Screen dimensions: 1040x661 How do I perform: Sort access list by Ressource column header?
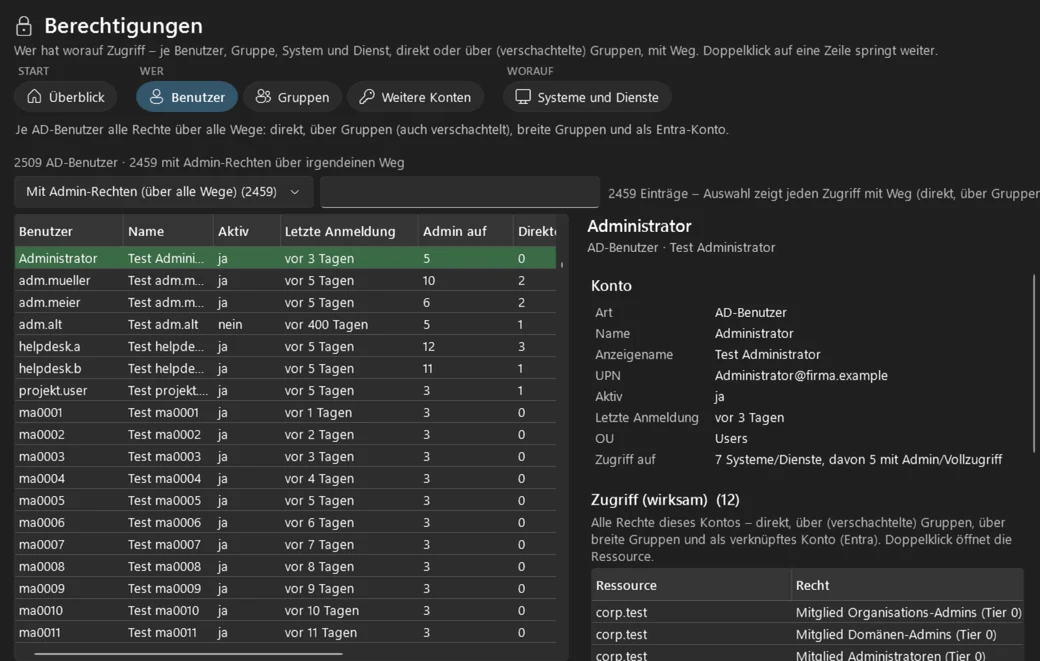pyautogui.click(x=691, y=585)
